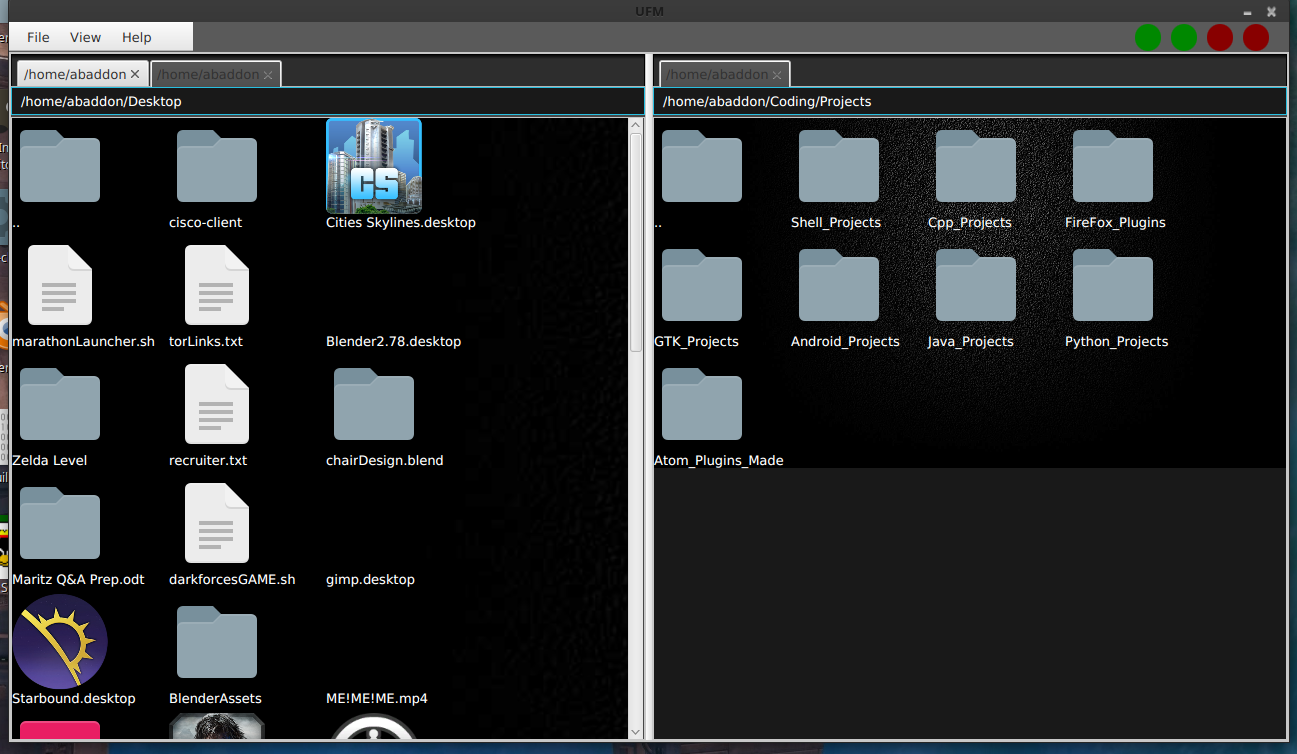Click the left pane path field
Image resolution: width=1297 pixels, height=754 pixels.
pos(327,101)
